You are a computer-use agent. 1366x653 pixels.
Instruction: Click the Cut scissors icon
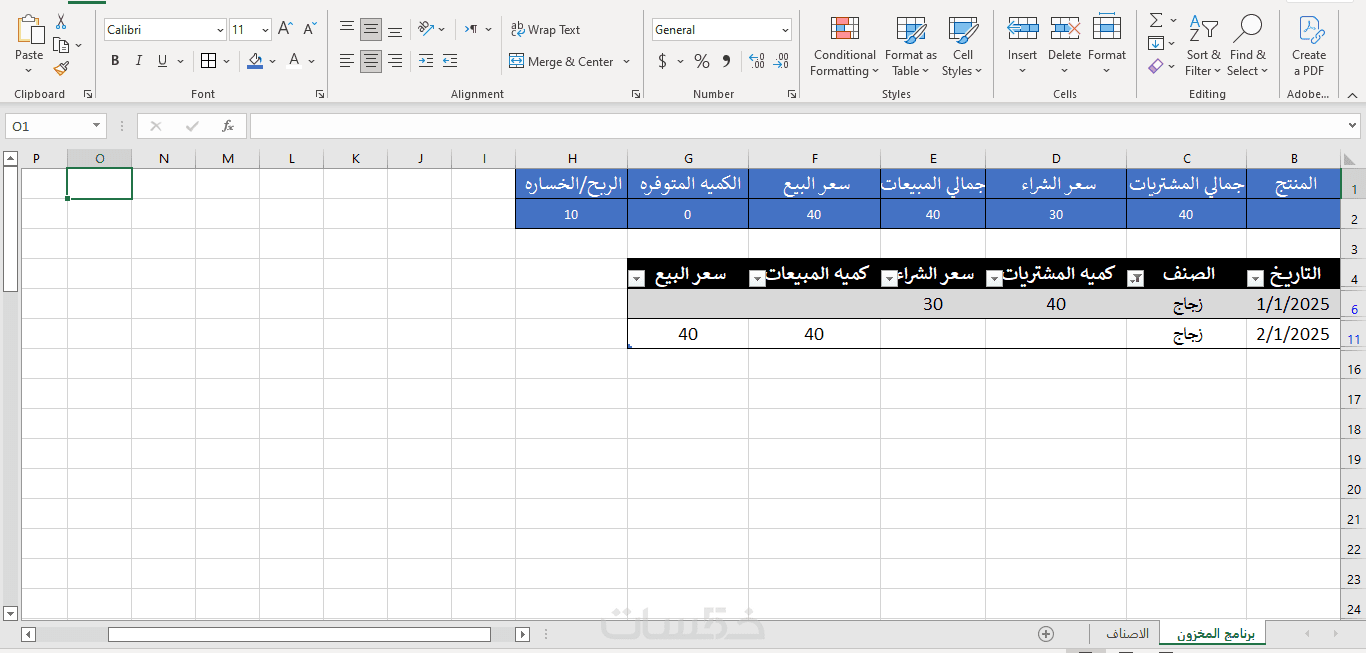(61, 22)
